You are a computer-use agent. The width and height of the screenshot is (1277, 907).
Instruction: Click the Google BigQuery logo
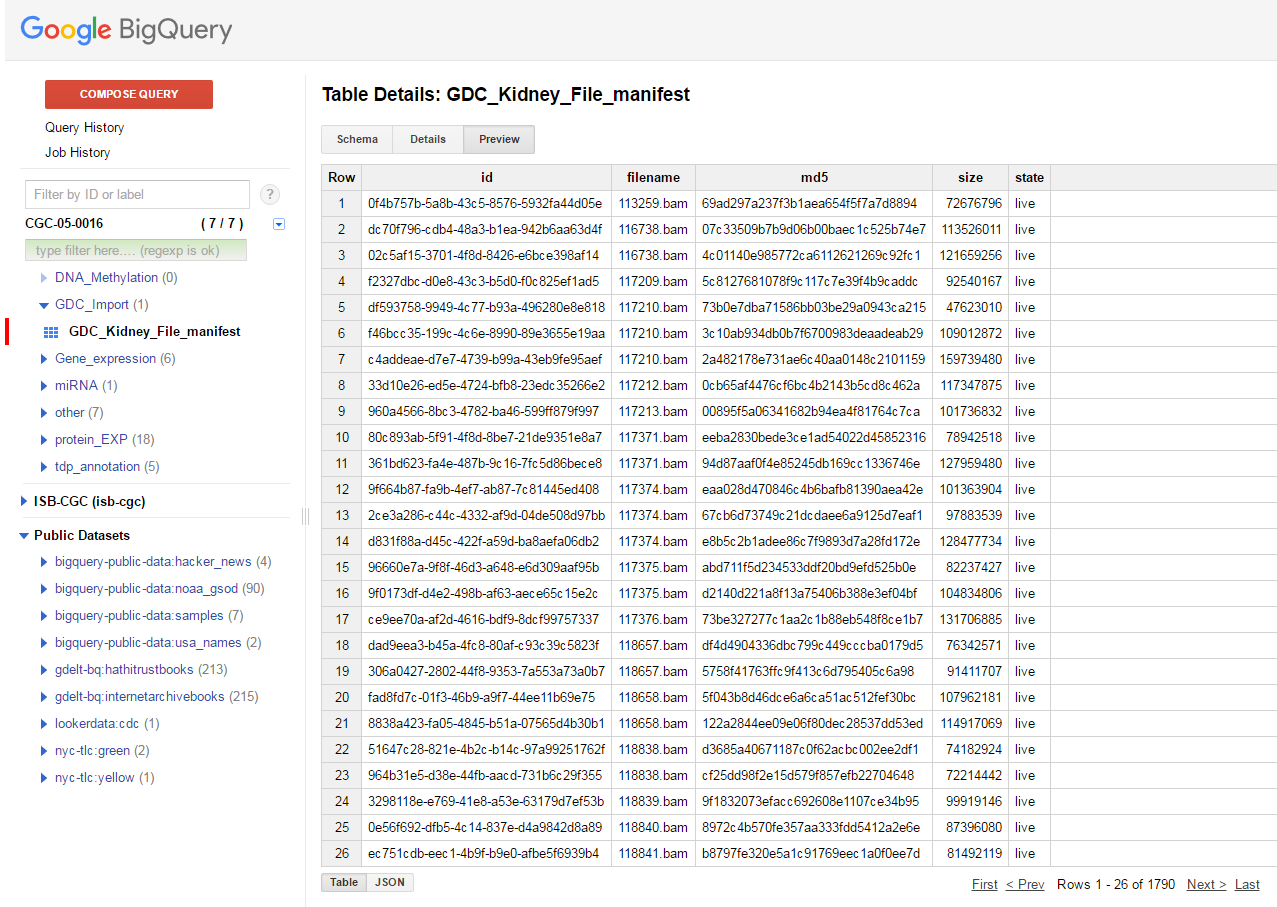(126, 30)
